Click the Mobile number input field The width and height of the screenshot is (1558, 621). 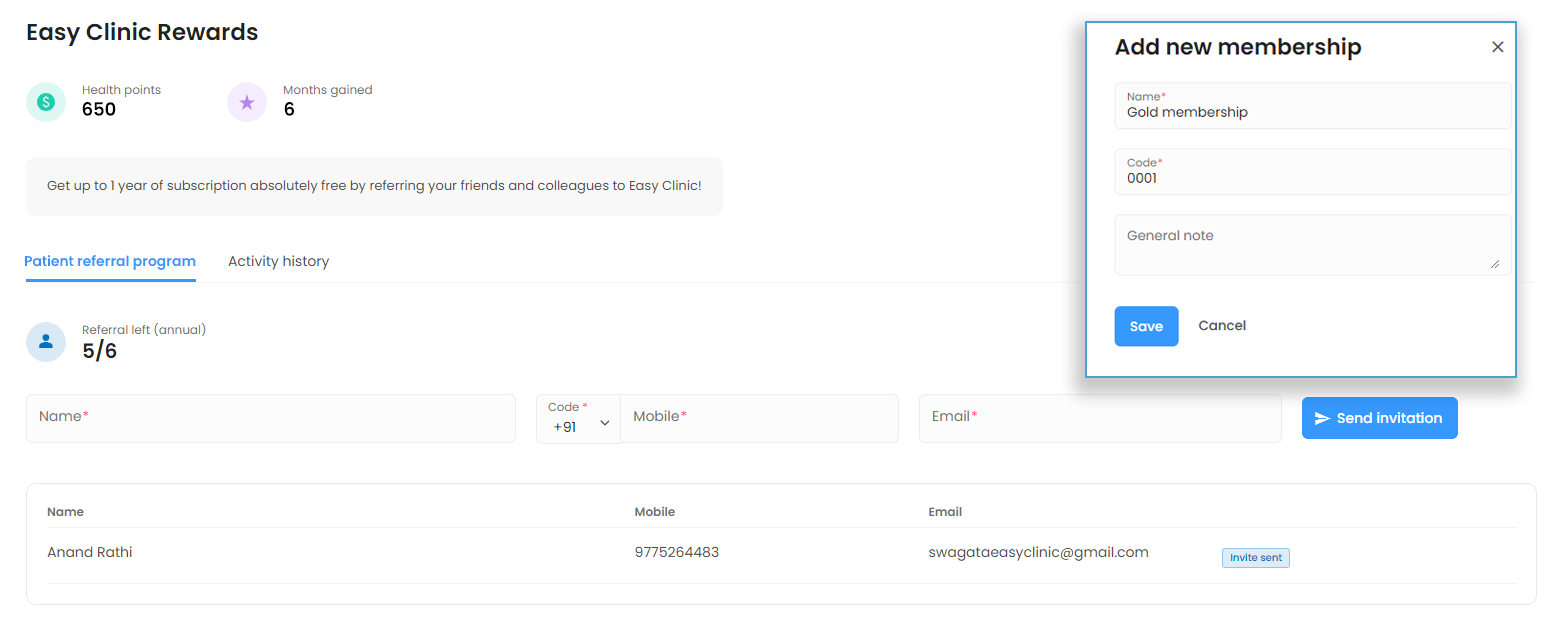758,418
